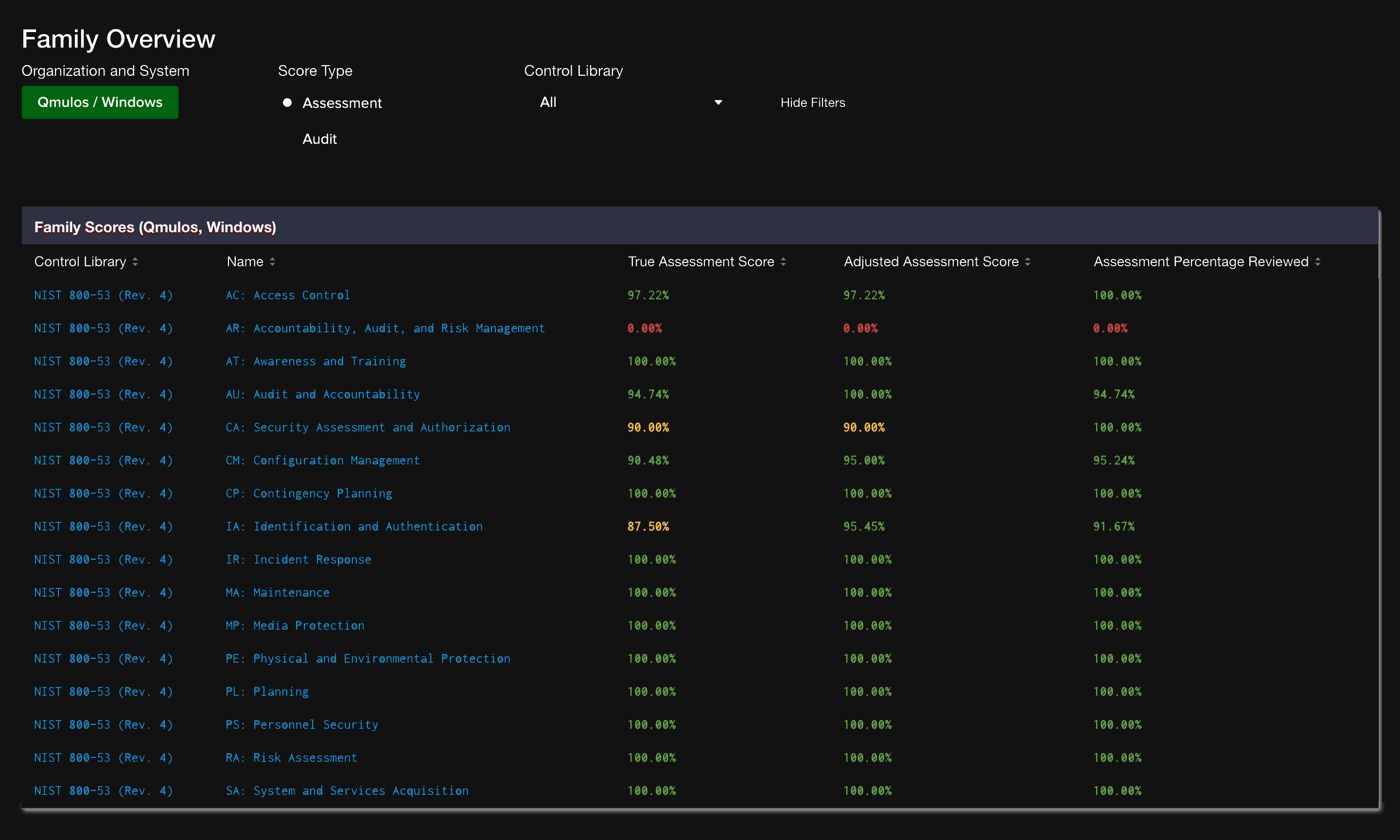Image resolution: width=1400 pixels, height=840 pixels.
Task: Open MP: Media Protection link
Action: click(295, 625)
